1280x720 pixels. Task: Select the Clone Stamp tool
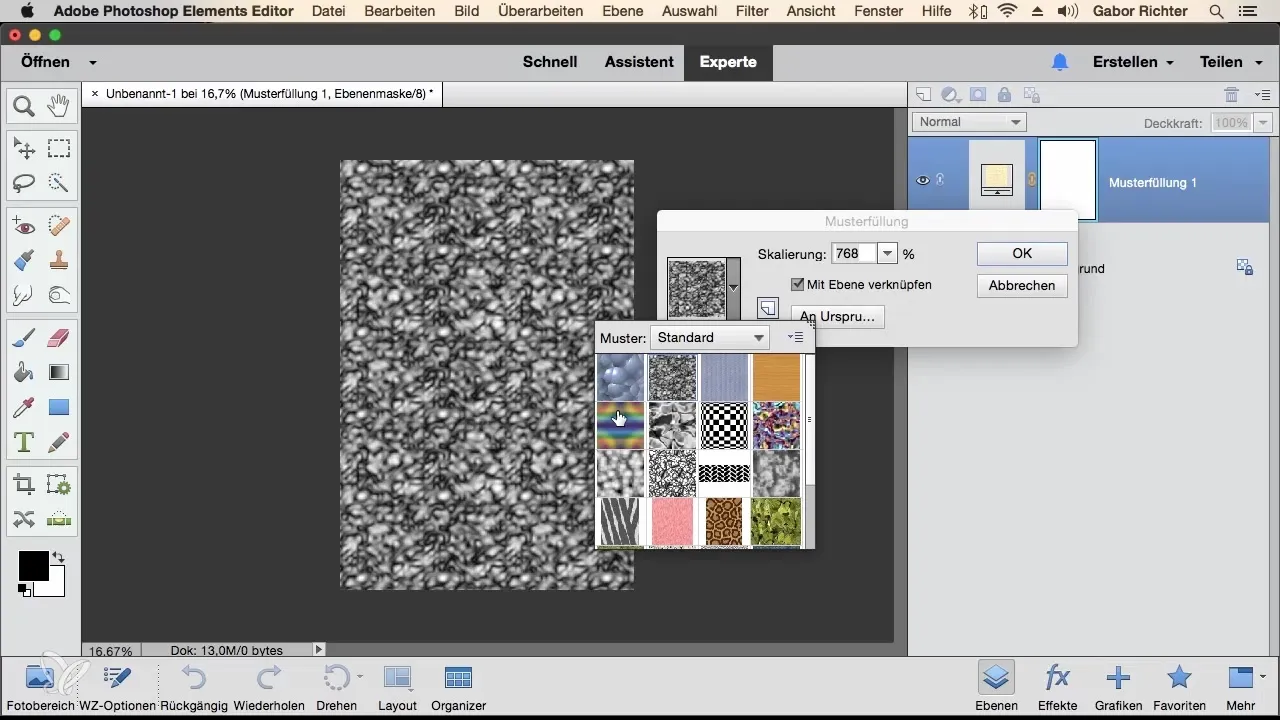(58, 260)
